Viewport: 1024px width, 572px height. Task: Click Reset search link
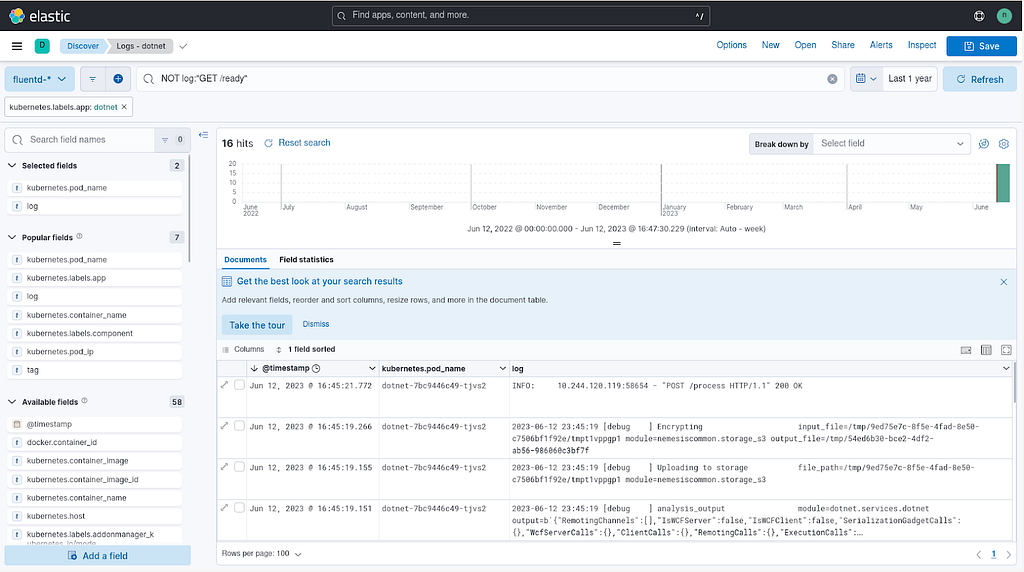(297, 143)
